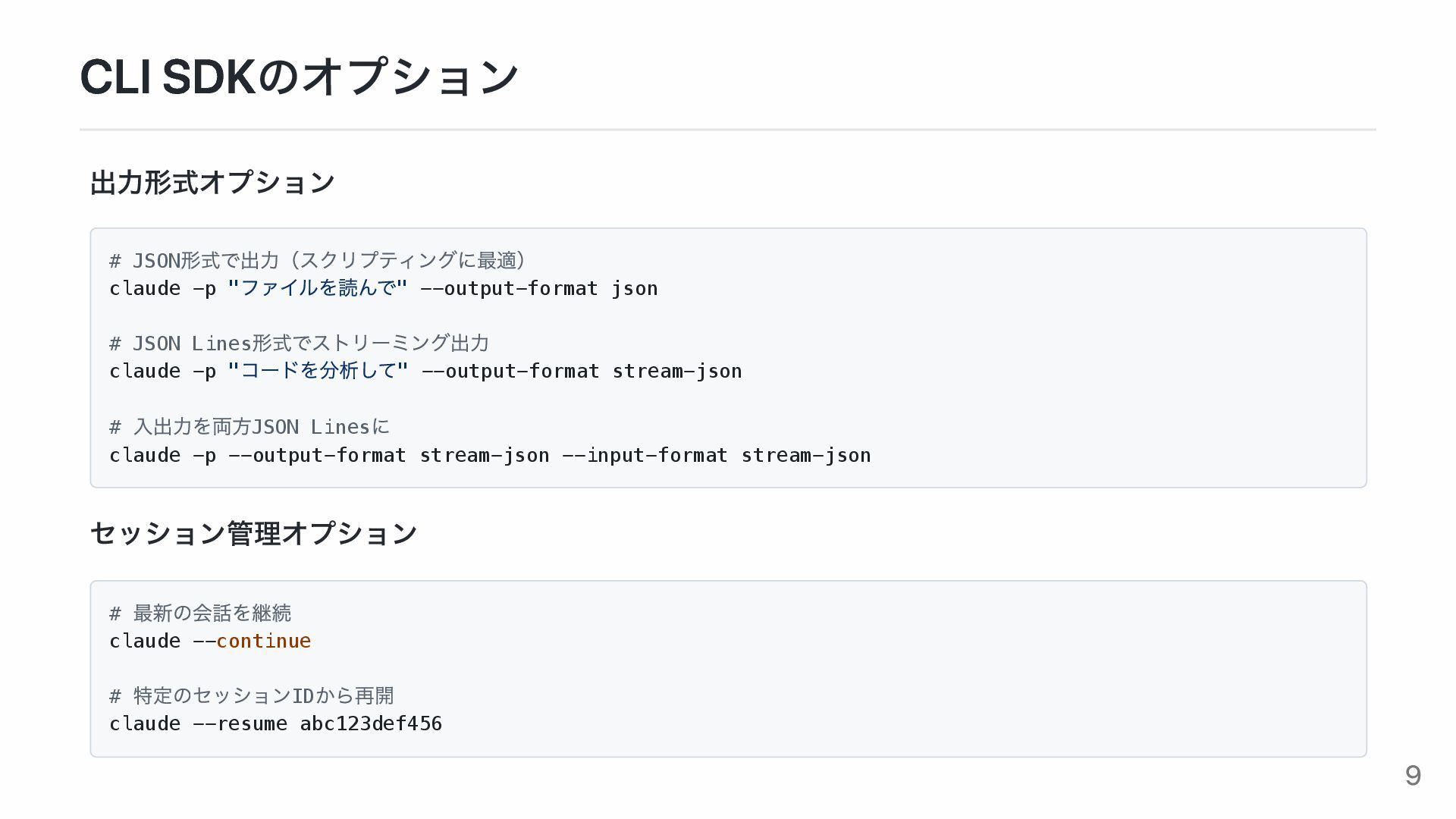1456x819 pixels.
Task: Click the comment '# 入出力を両方JSON Linesに'
Action: tap(249, 427)
